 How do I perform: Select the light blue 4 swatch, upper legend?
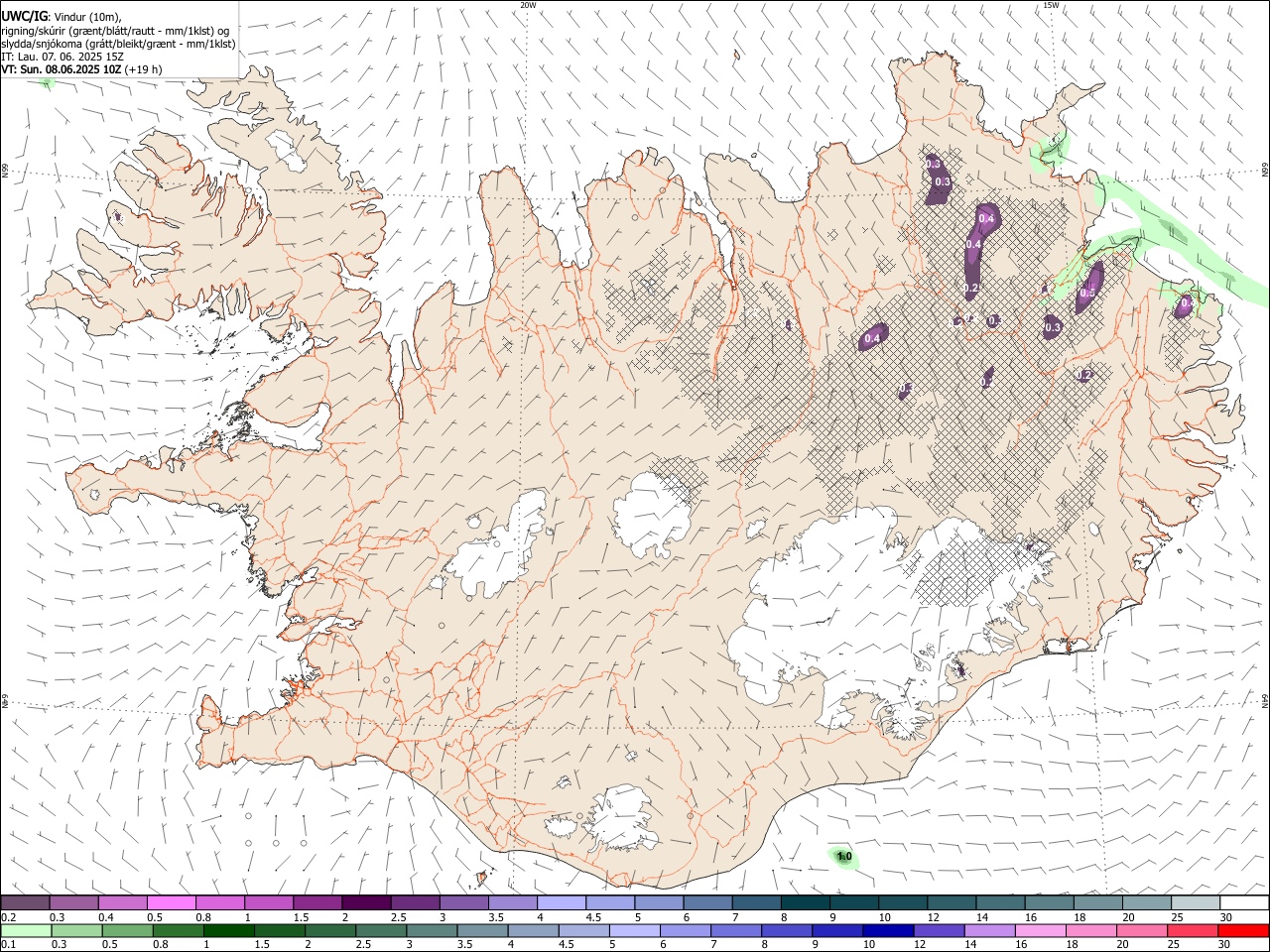[x=560, y=902]
